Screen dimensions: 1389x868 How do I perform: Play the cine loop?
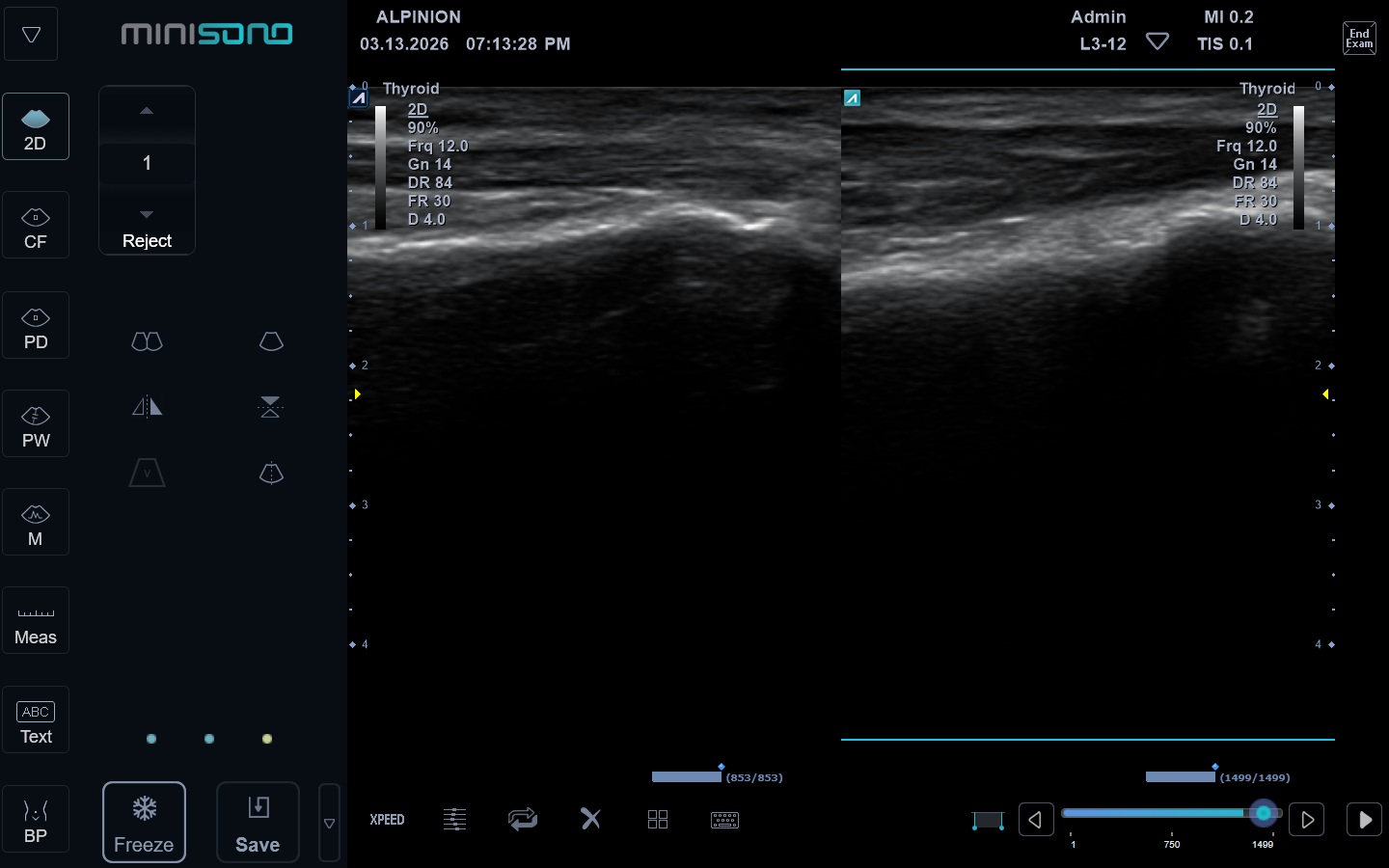click(1364, 820)
